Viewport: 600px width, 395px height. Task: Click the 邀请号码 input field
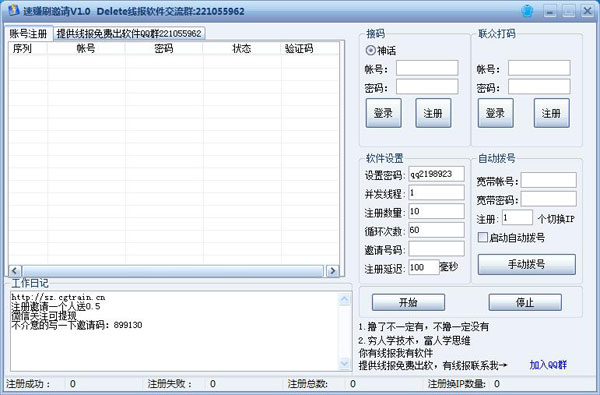436,249
